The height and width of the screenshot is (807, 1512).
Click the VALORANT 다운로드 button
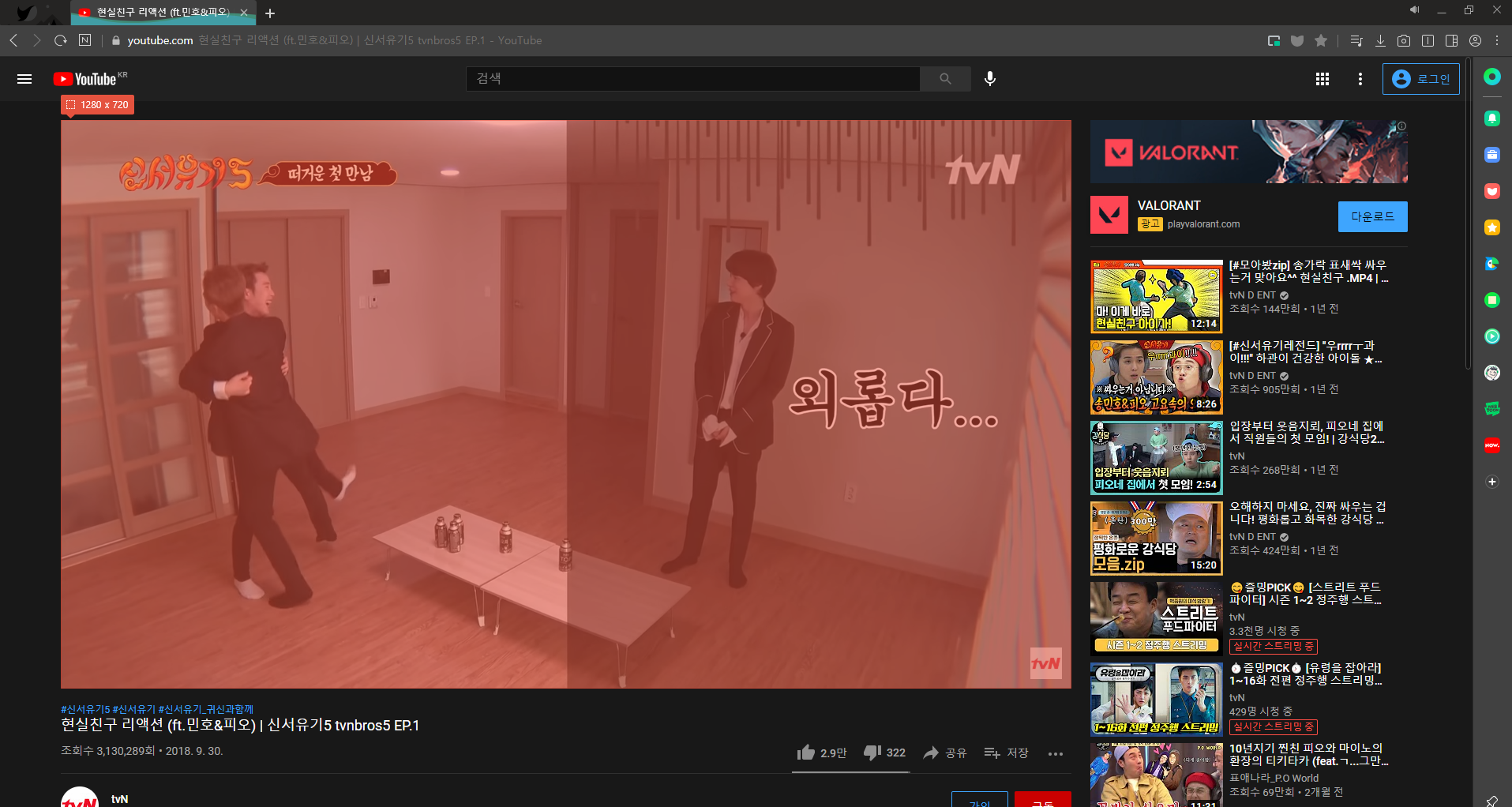[1372, 216]
